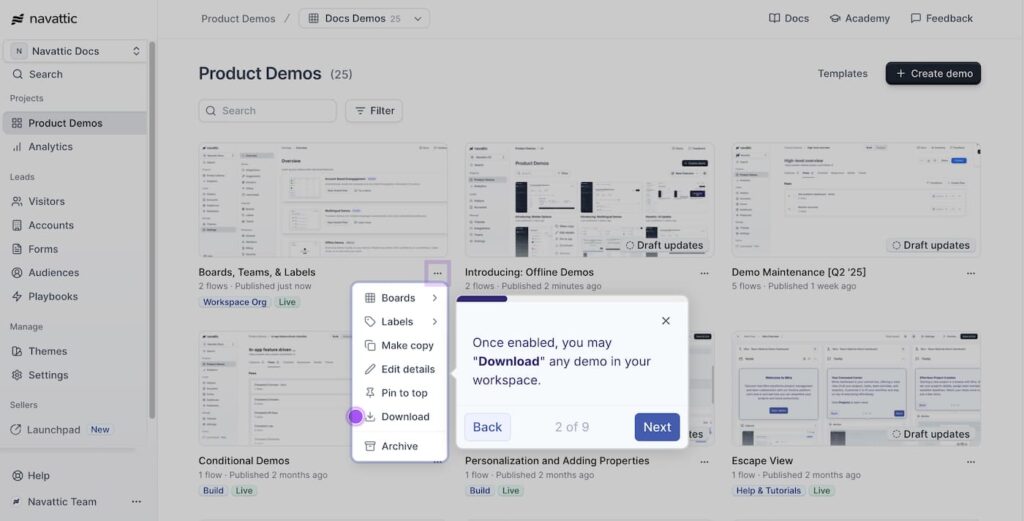1024x521 pixels.
Task: Focus the demos Search field
Action: (x=267, y=110)
